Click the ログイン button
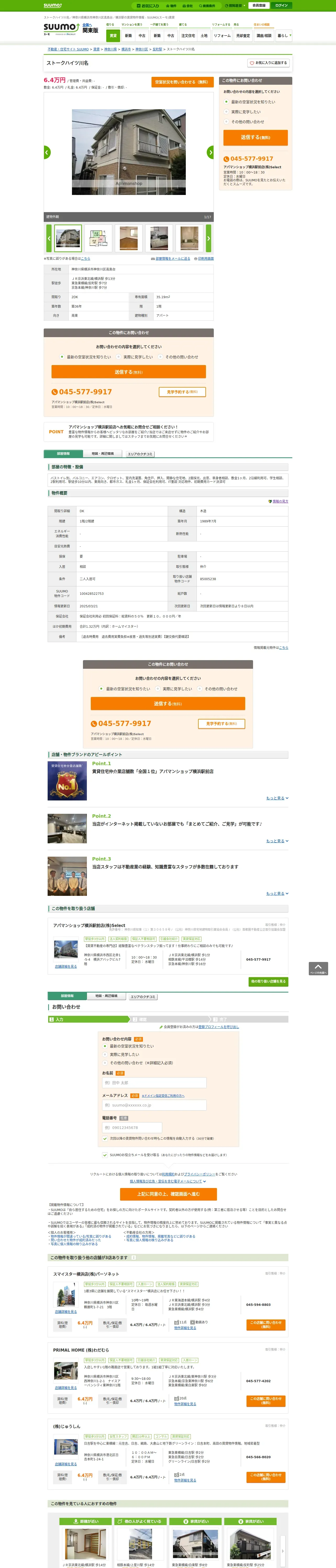Image resolution: width=336 pixels, height=1568 pixels. [x=281, y=5]
